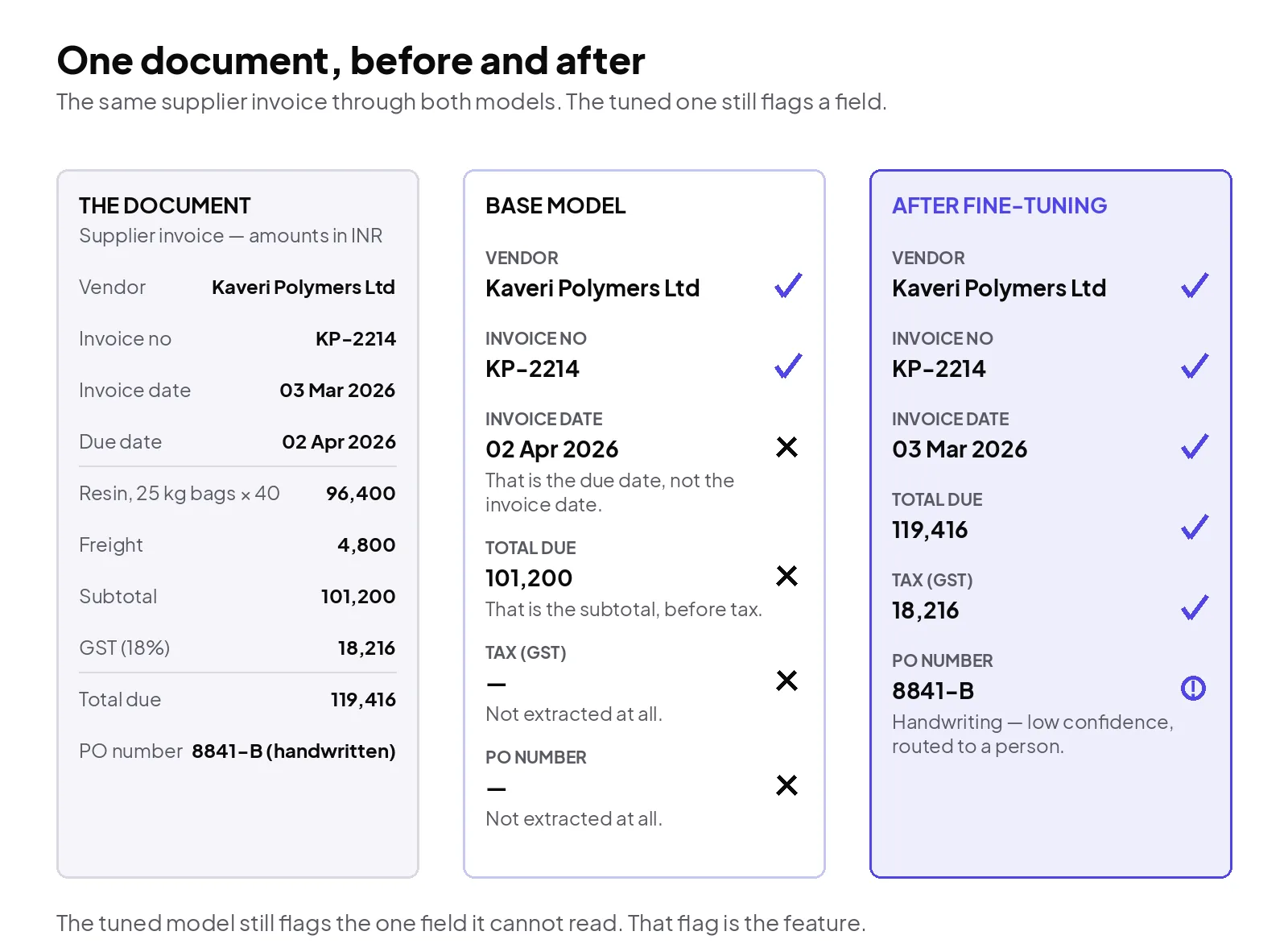Click document 'Total due' value 119,416
The height and width of the screenshot is (952, 1288).
click(x=363, y=700)
